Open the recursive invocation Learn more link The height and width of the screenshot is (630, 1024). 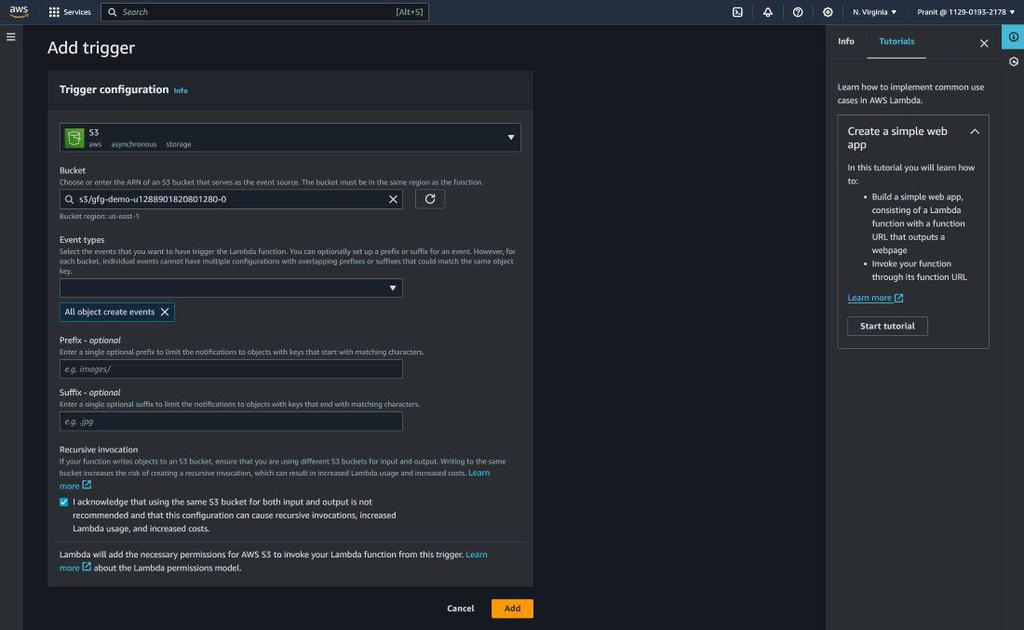(x=479, y=473)
